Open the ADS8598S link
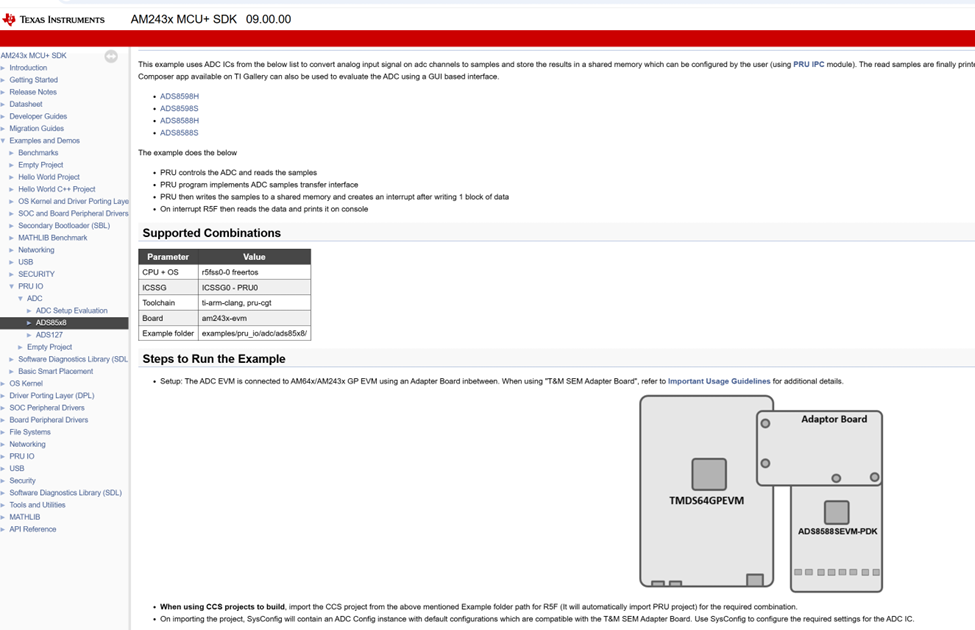 pyautogui.click(x=179, y=109)
